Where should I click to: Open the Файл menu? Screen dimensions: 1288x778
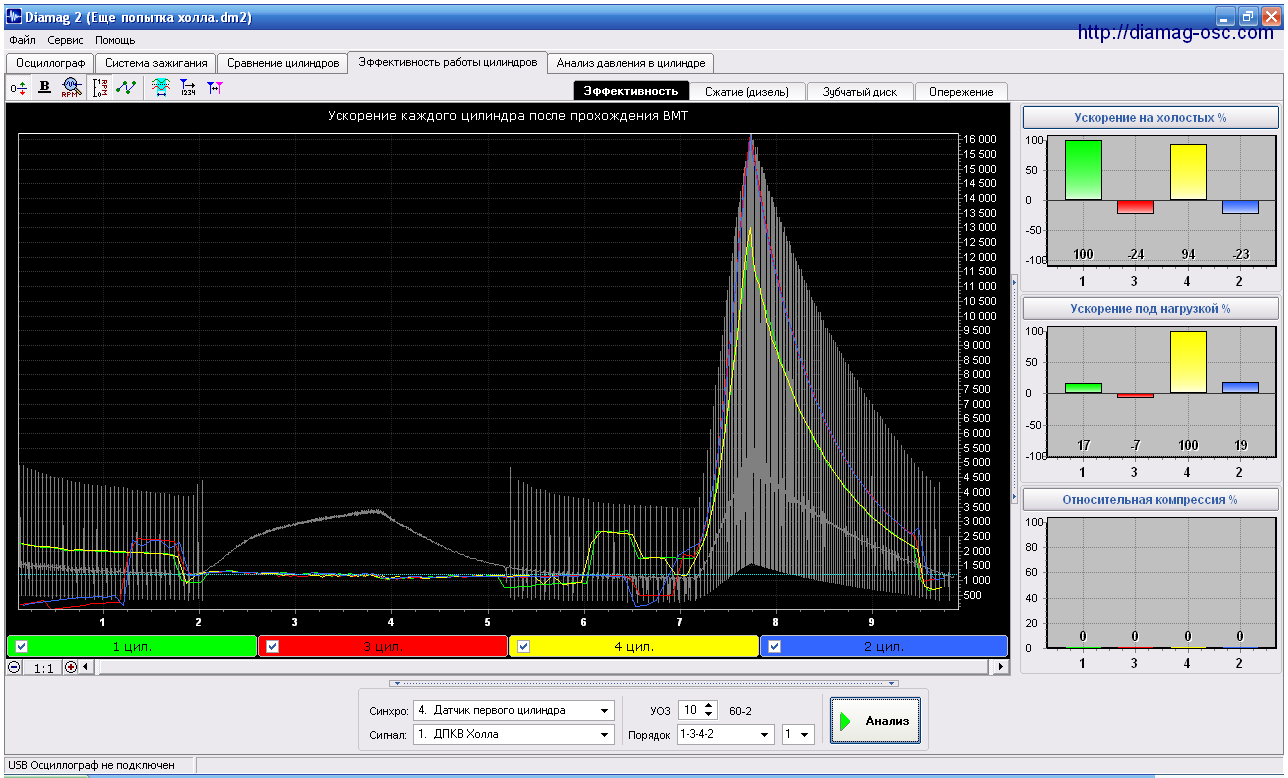pyautogui.click(x=22, y=40)
